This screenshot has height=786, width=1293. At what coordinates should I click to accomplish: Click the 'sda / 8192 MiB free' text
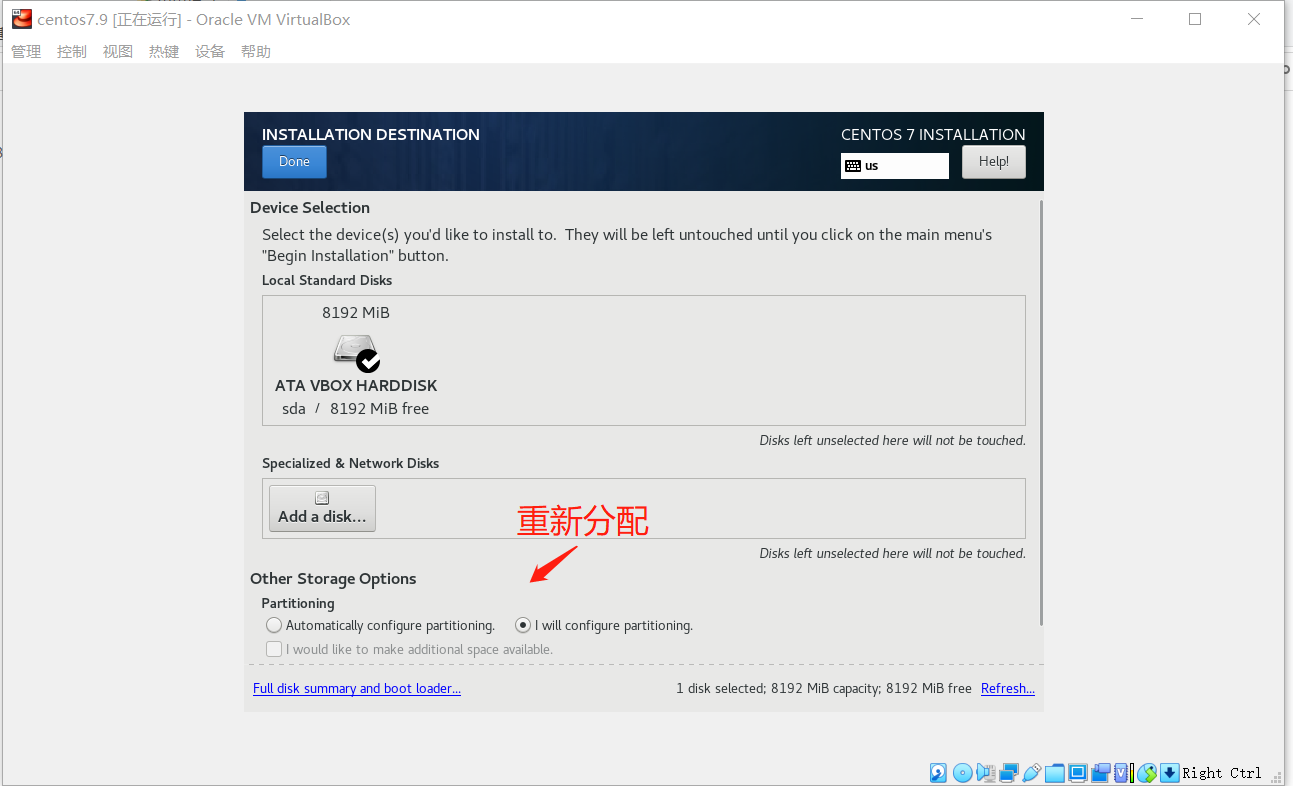pos(356,408)
